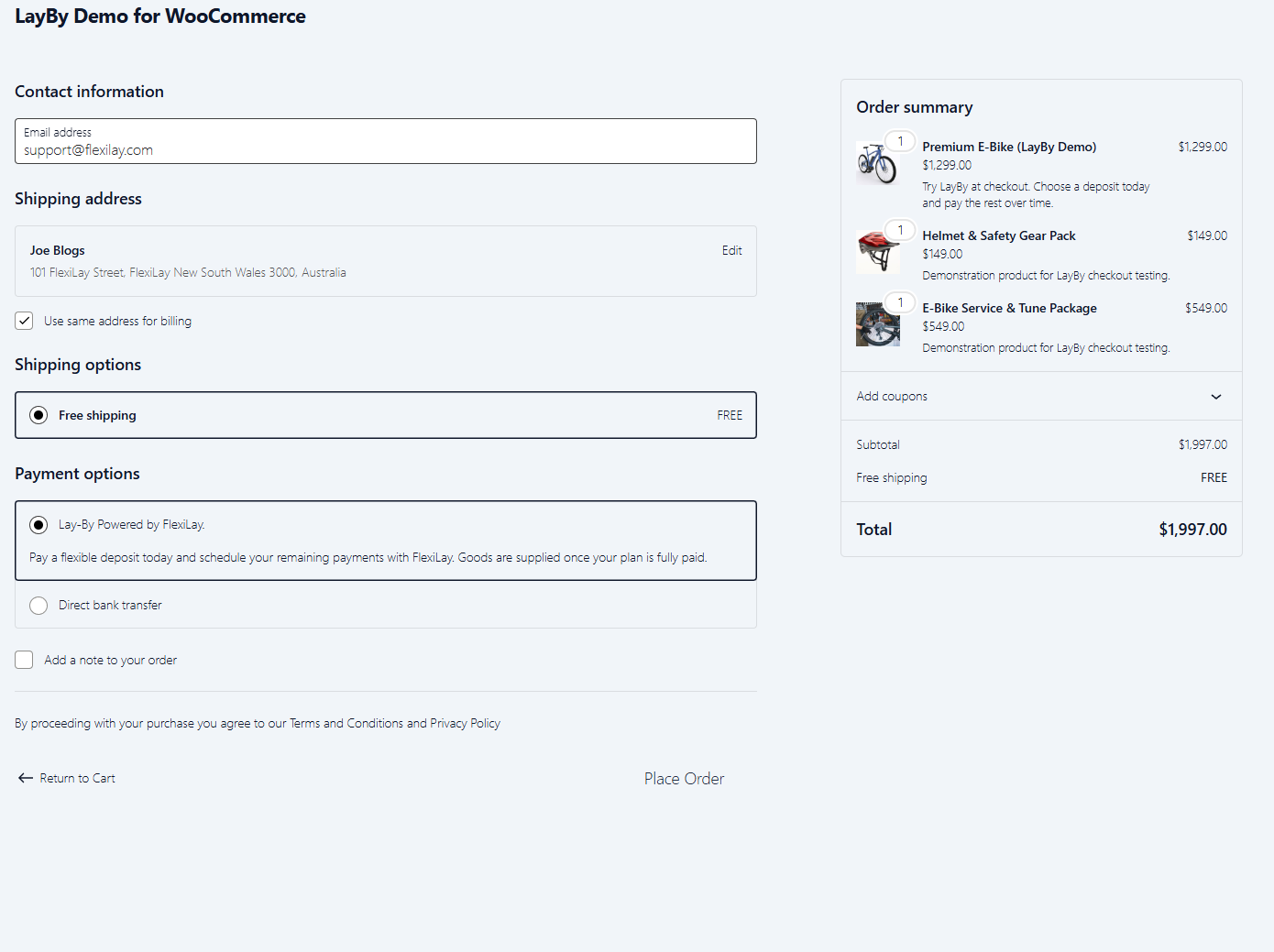Uncheck Use same address for billing

(24, 321)
